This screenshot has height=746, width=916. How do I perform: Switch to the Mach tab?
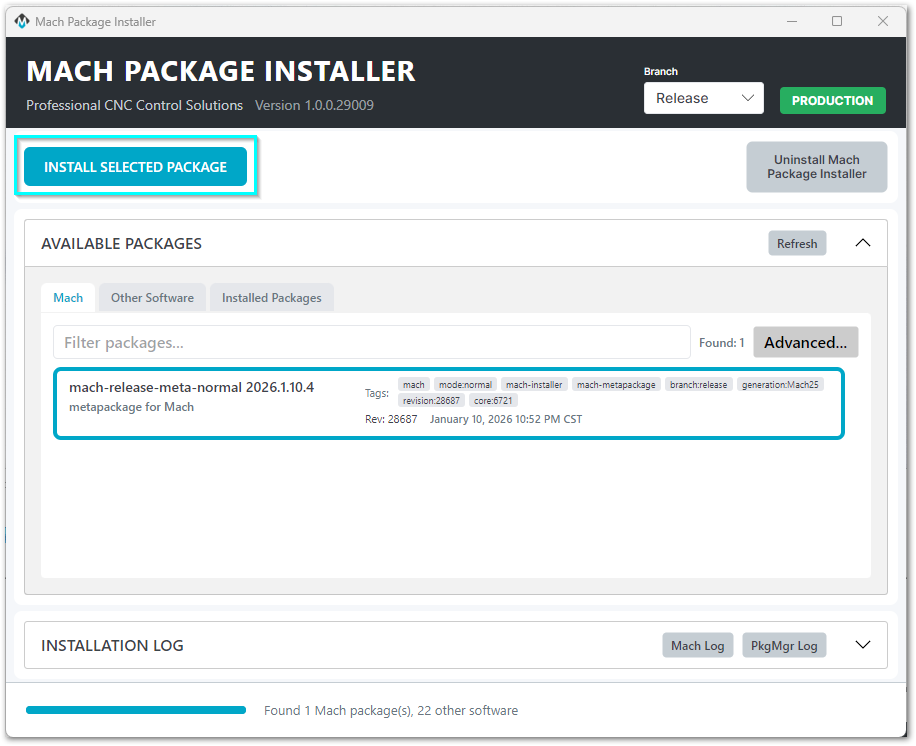(68, 297)
